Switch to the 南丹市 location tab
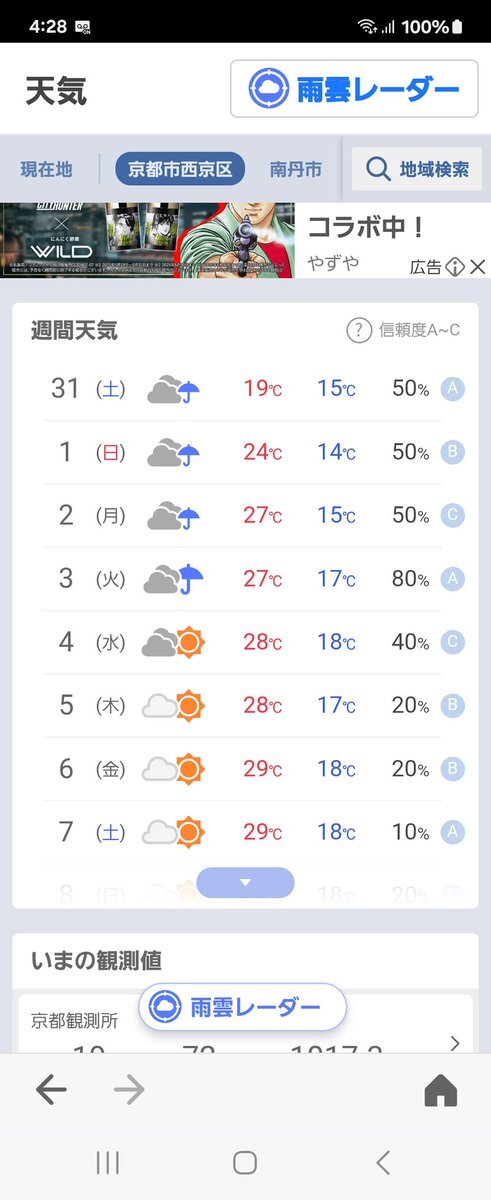 296,169
